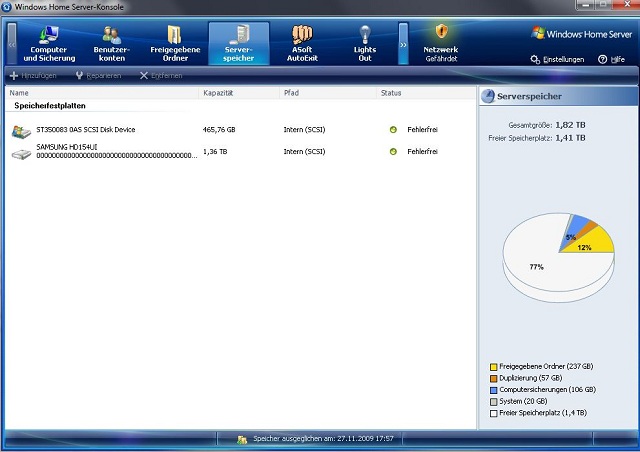Click the Fehlerfrei status of SAMSUNG disk
The height and width of the screenshot is (452, 640).
(x=422, y=151)
